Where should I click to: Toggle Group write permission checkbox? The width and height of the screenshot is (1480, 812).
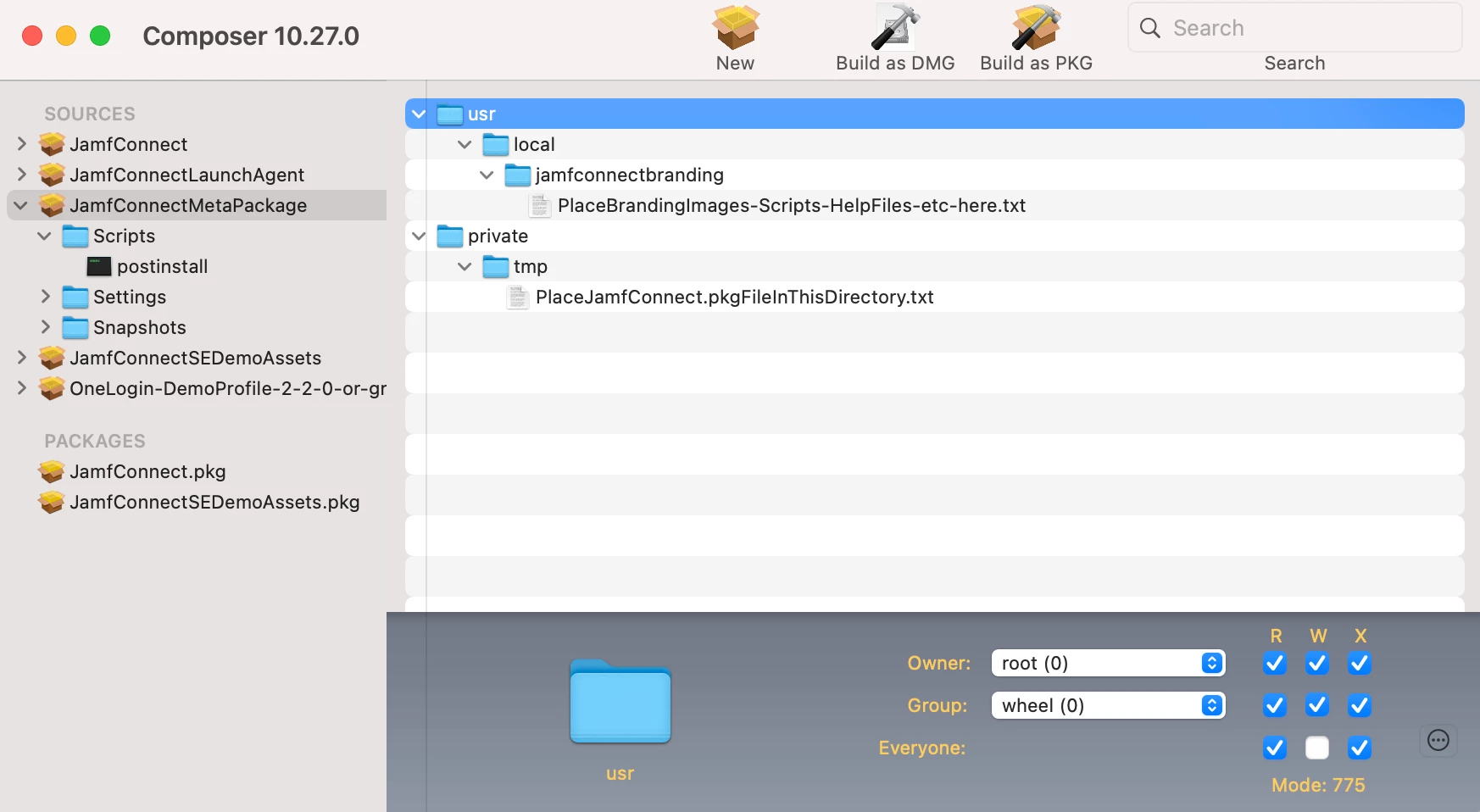click(1317, 705)
